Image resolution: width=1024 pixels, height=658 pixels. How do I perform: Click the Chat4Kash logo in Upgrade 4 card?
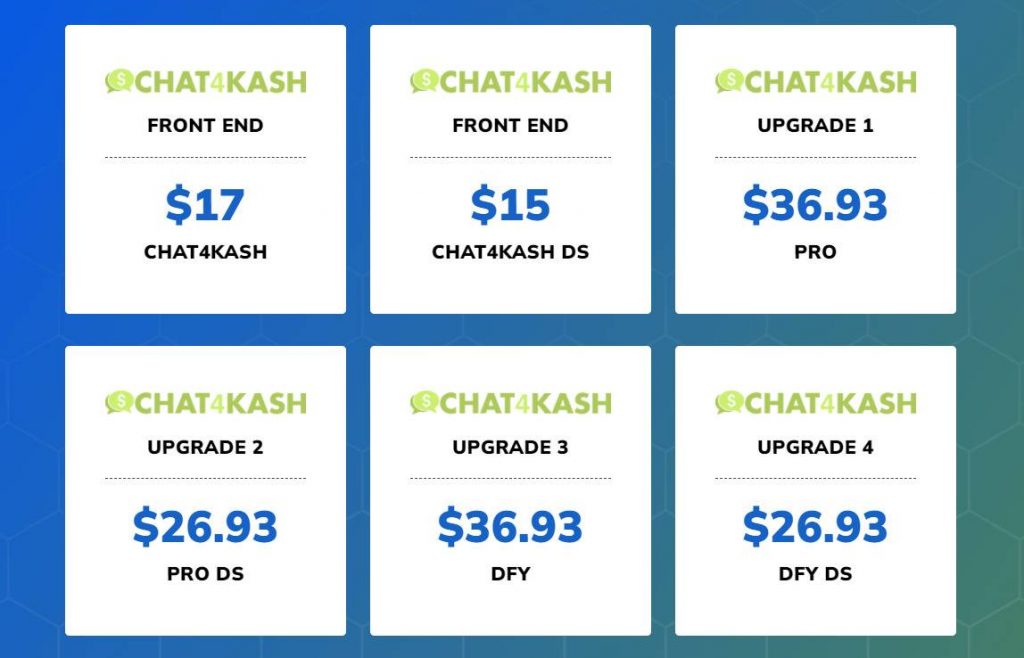pyautogui.click(x=816, y=403)
